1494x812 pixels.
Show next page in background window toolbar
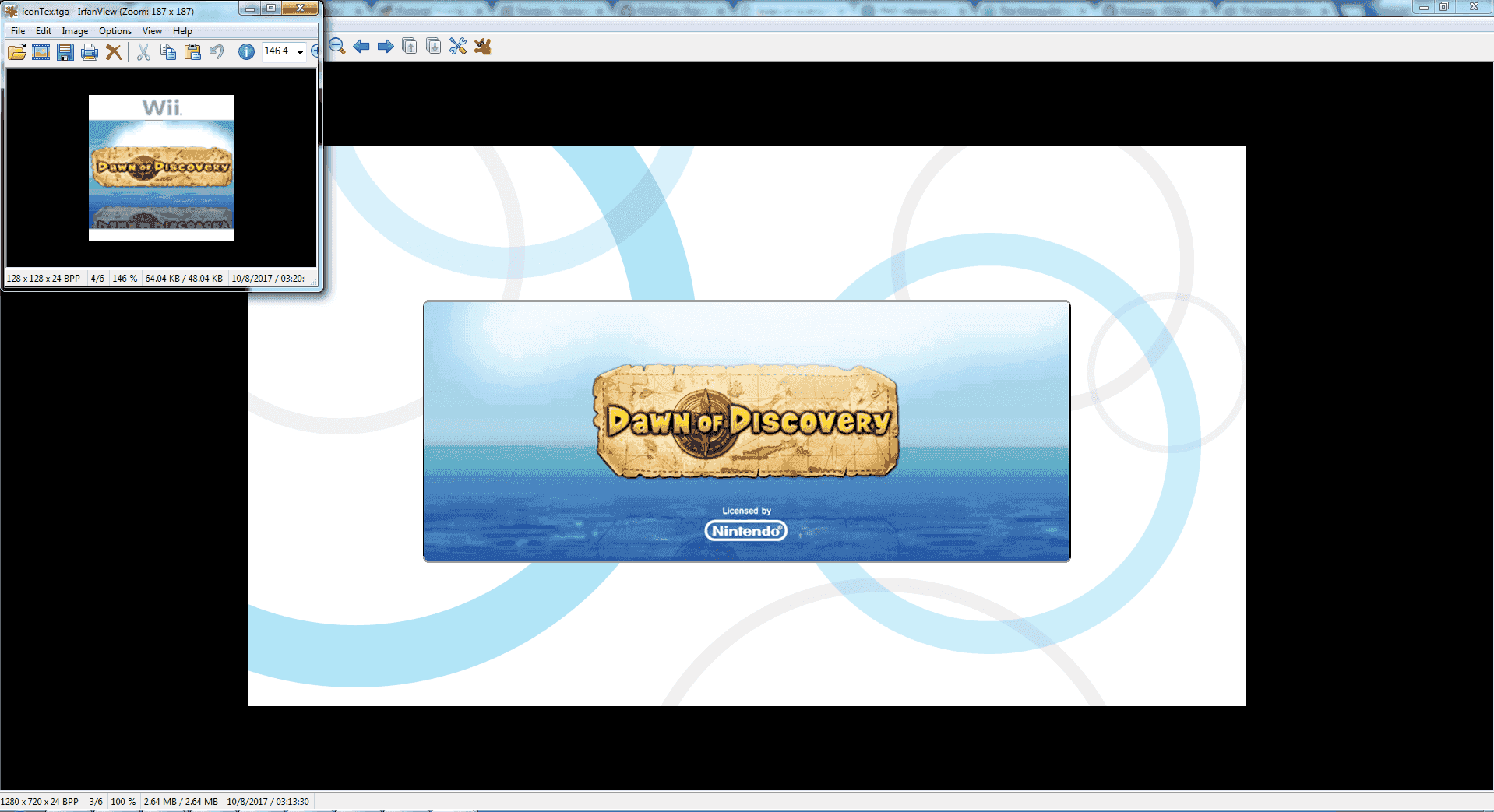pos(434,47)
